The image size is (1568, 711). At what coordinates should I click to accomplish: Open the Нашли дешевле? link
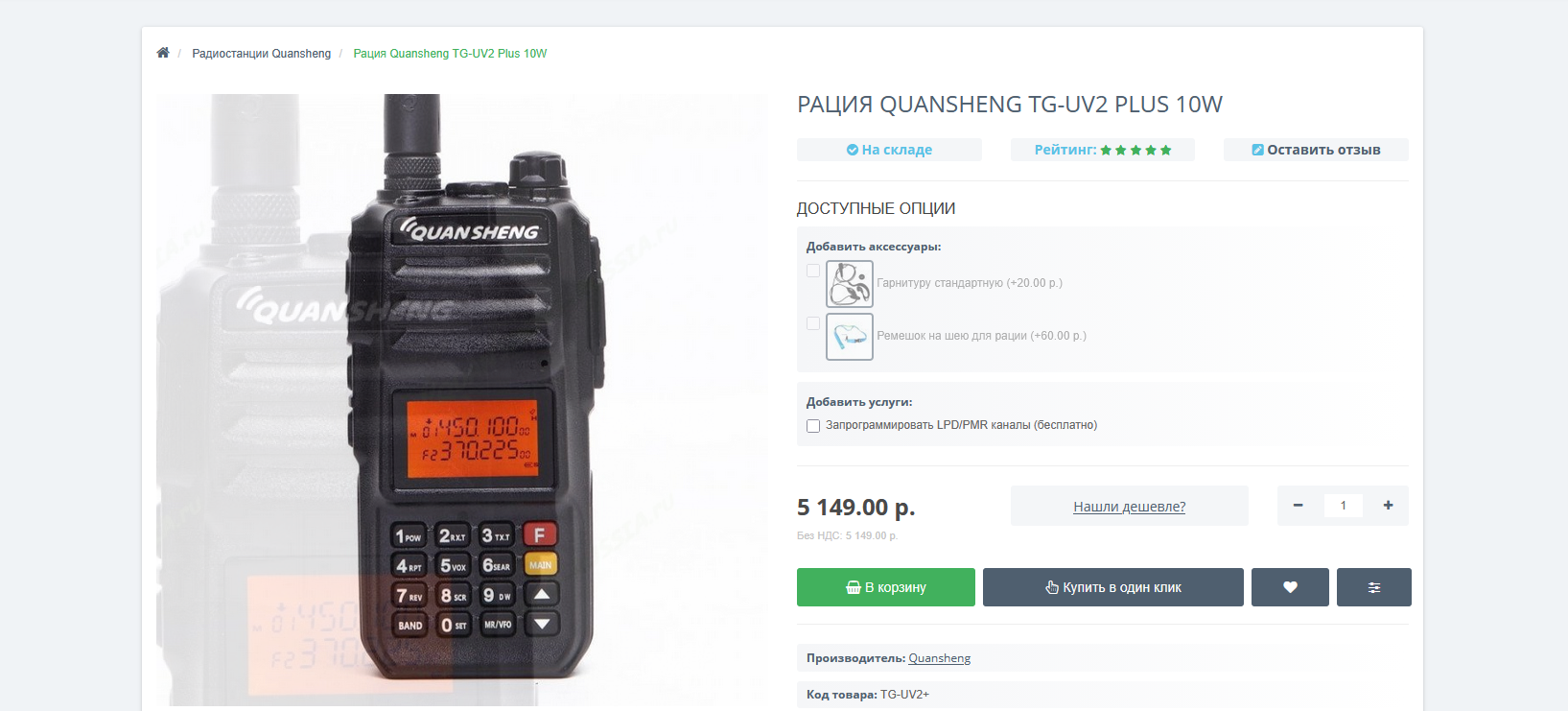[x=1129, y=507]
